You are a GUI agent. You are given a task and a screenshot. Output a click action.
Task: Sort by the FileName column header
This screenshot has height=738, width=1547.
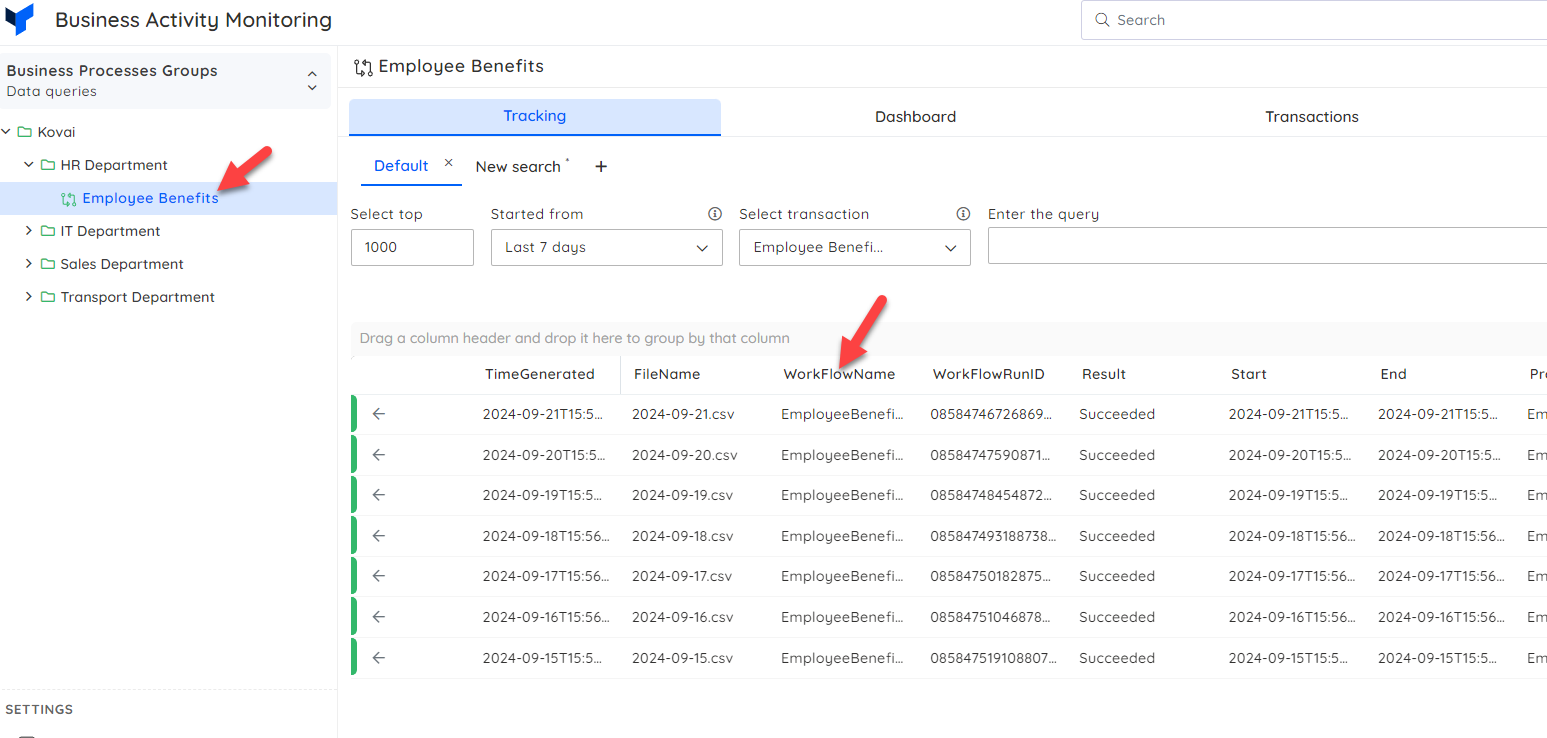[667, 375]
